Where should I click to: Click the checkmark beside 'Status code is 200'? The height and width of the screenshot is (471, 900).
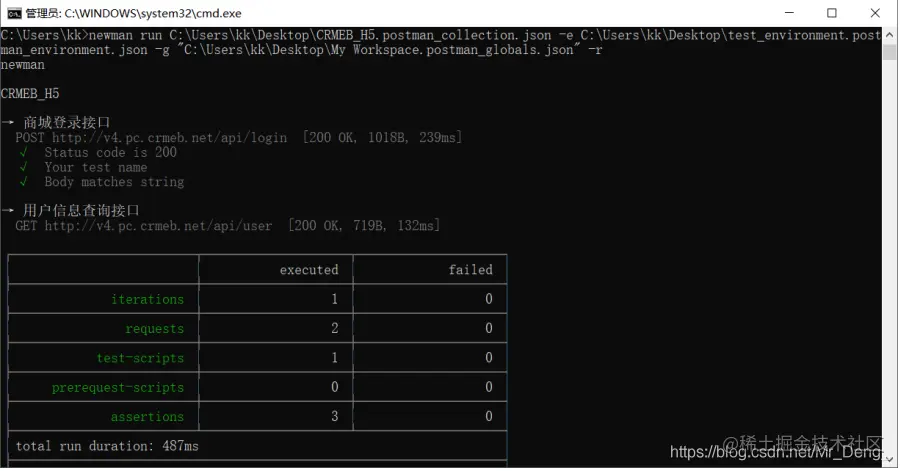(x=24, y=153)
